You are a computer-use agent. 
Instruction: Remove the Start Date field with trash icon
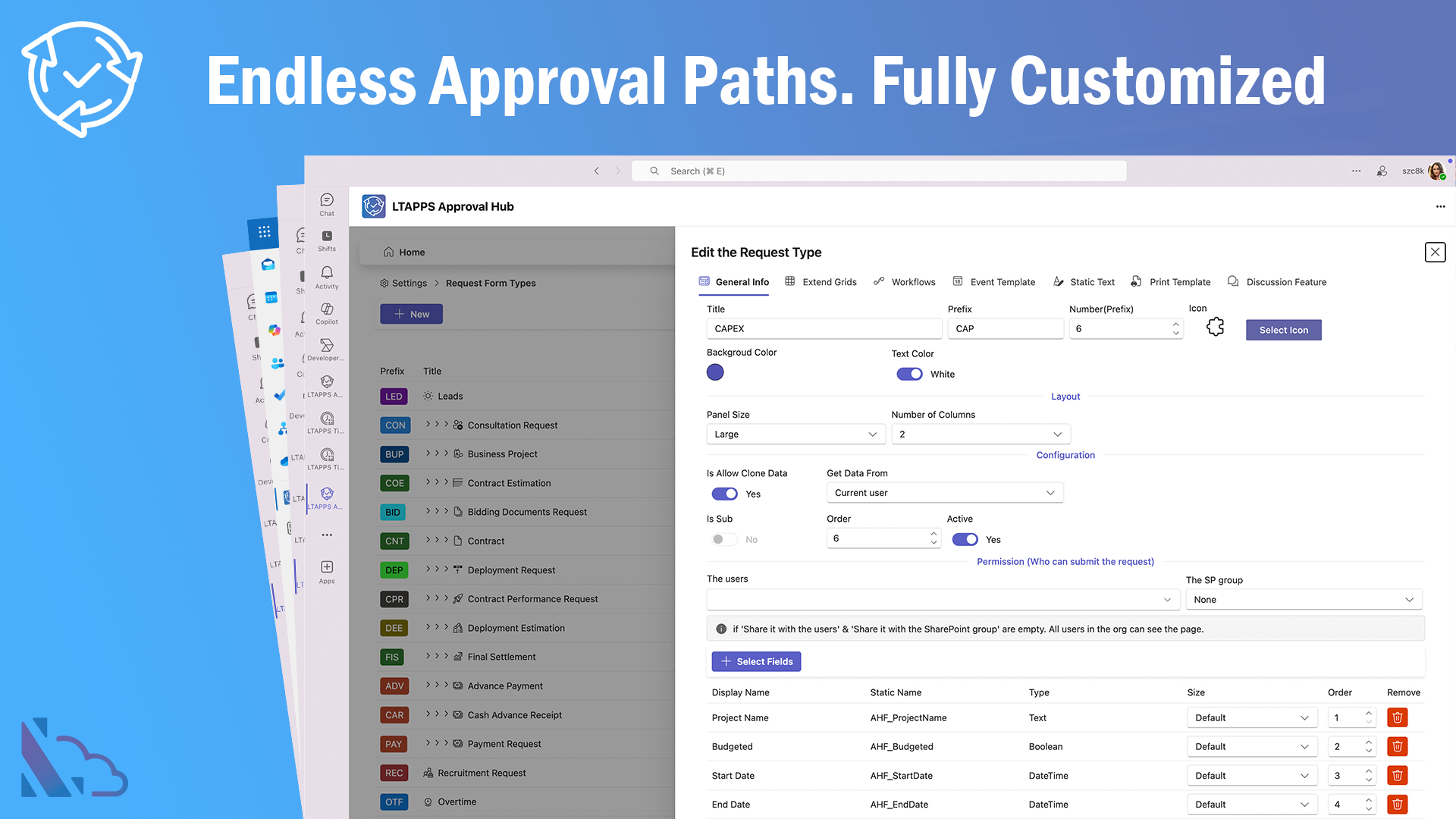[1397, 775]
